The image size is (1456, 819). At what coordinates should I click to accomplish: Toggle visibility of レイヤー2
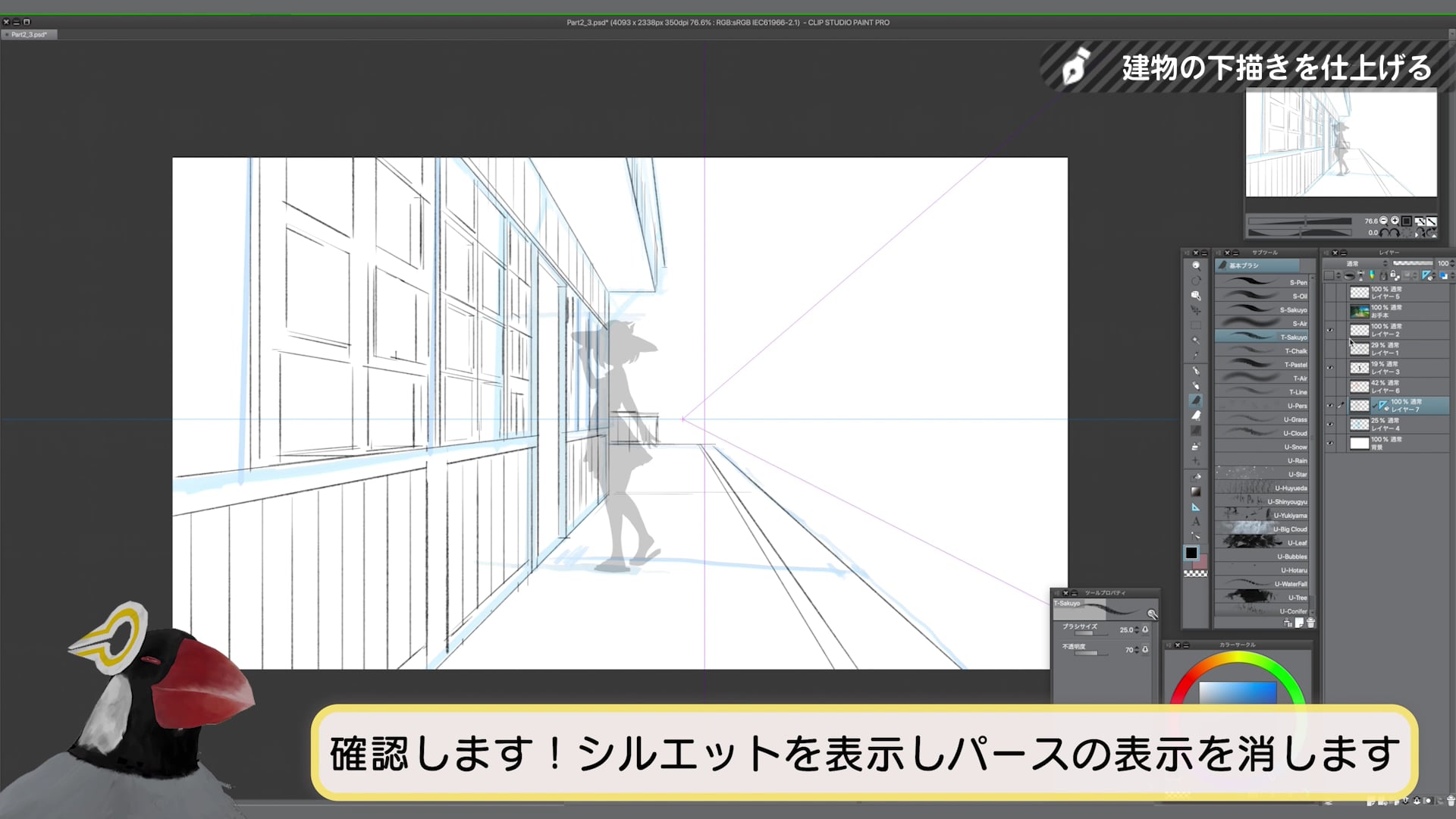(1329, 330)
